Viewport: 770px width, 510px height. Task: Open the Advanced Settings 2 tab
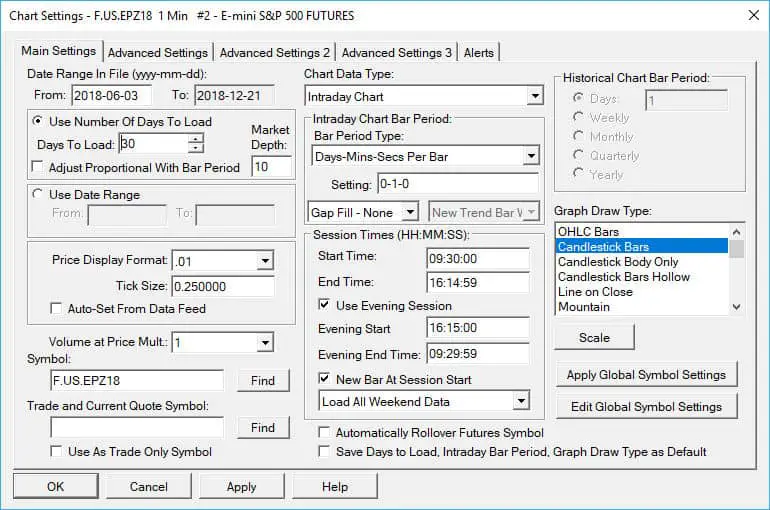coord(275,53)
